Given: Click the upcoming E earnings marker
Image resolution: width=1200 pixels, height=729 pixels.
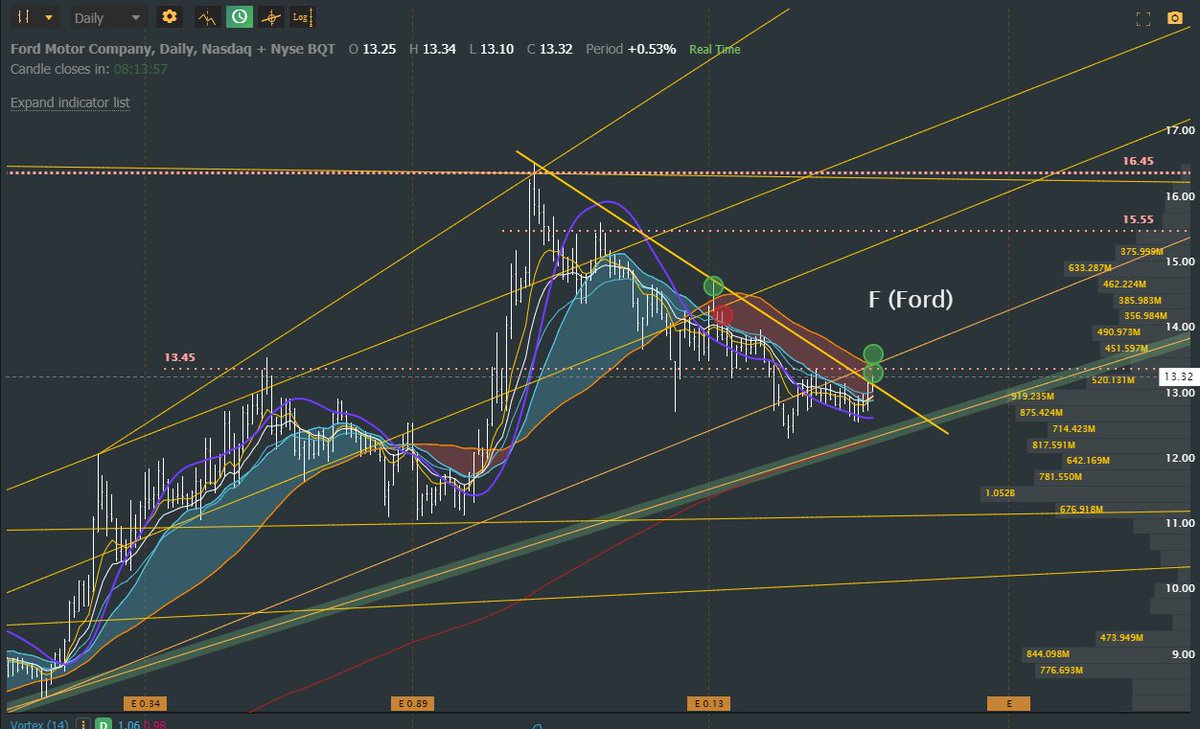Looking at the screenshot, I should [x=1008, y=703].
